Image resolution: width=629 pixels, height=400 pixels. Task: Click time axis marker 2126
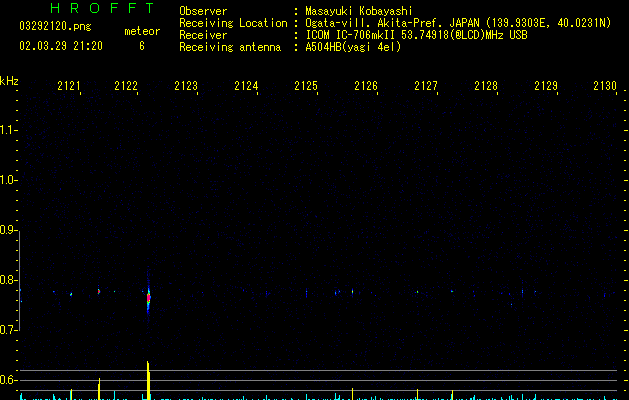[x=366, y=86]
